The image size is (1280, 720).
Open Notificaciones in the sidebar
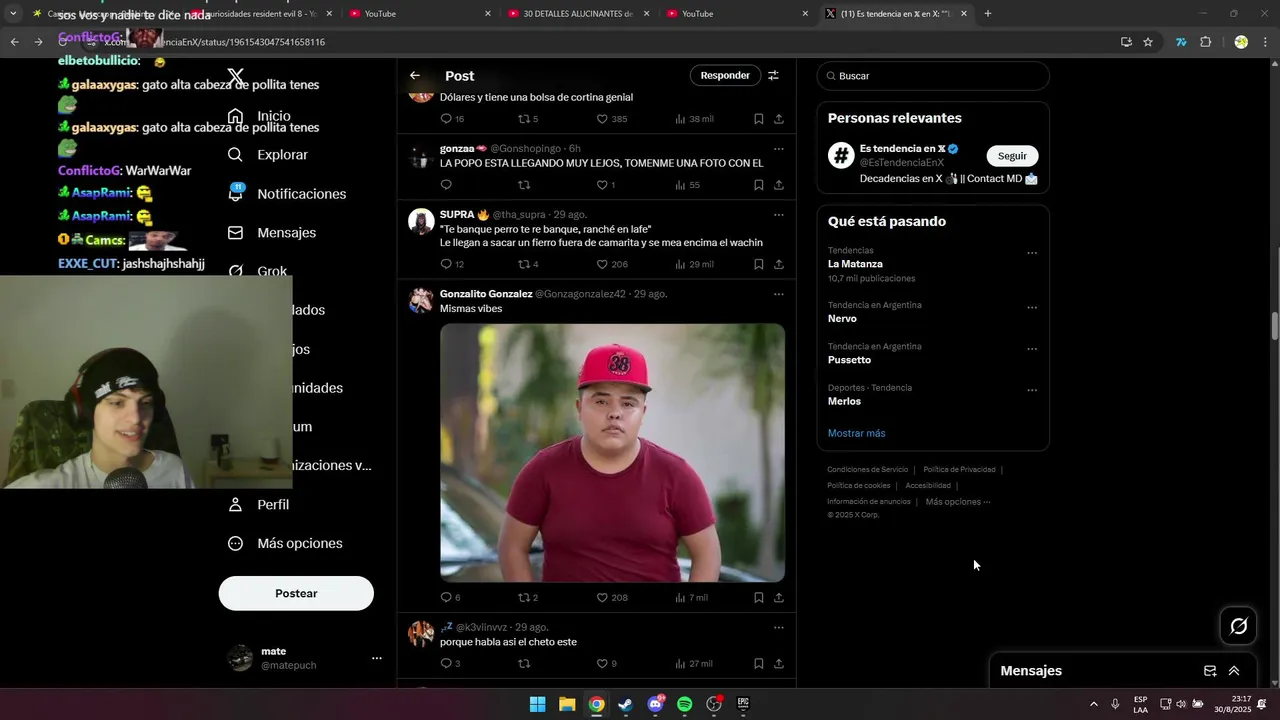click(x=286, y=194)
